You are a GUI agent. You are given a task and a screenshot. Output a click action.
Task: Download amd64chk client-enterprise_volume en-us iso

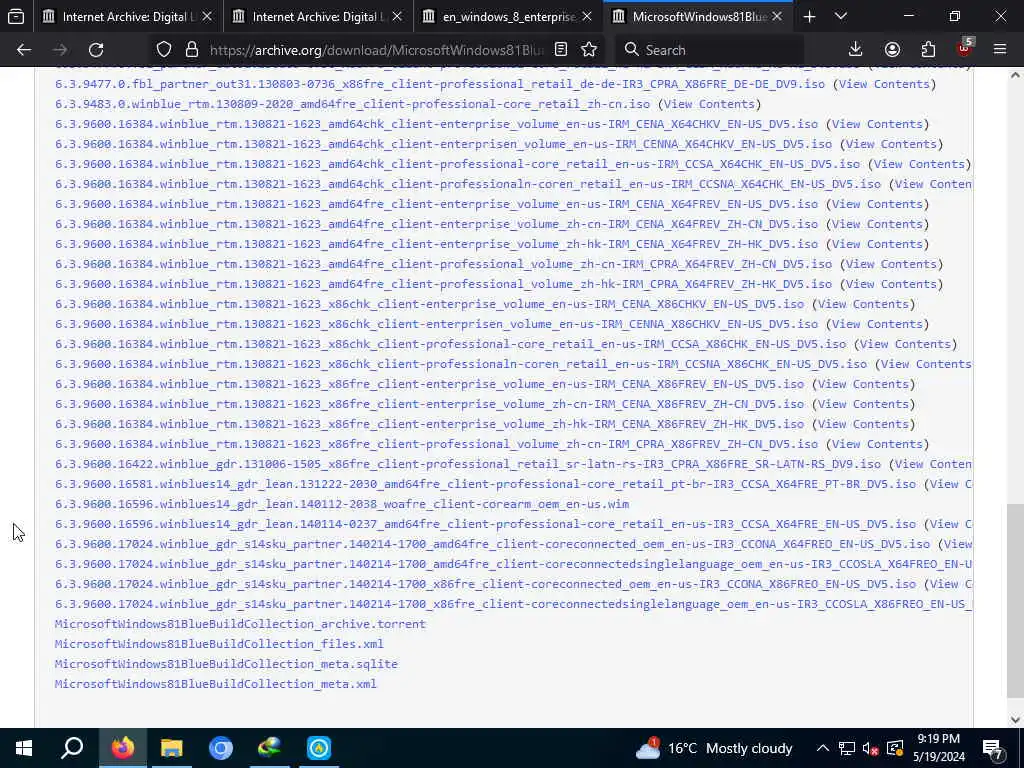[x=436, y=124]
